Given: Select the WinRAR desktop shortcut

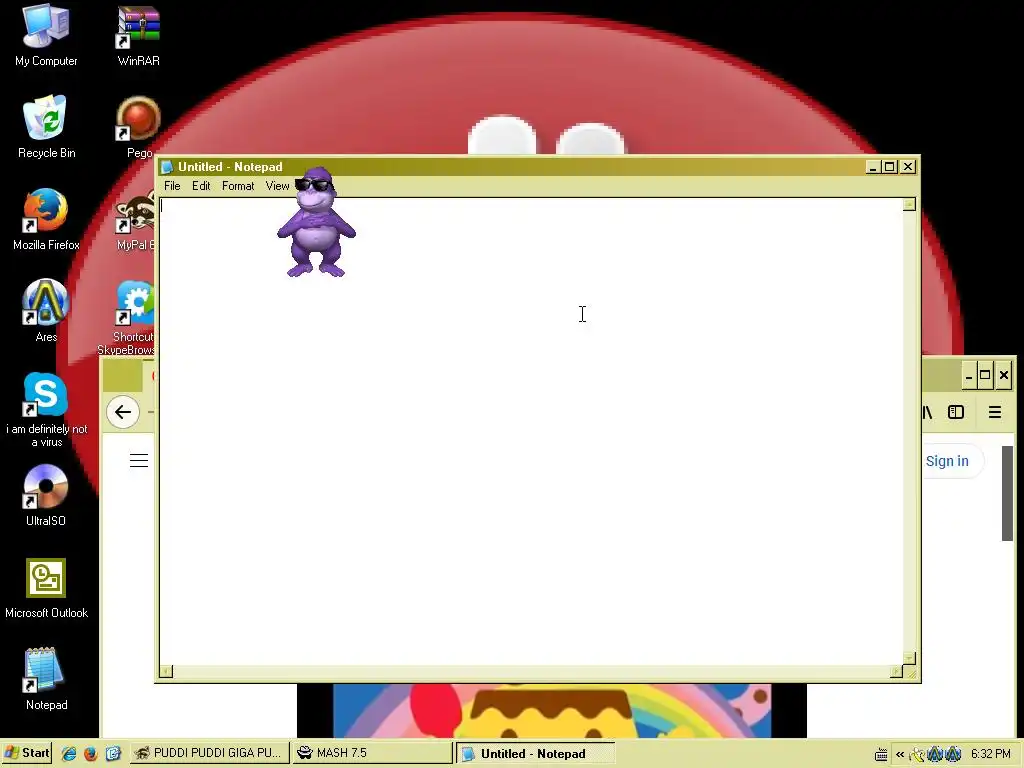Looking at the screenshot, I should click(138, 36).
